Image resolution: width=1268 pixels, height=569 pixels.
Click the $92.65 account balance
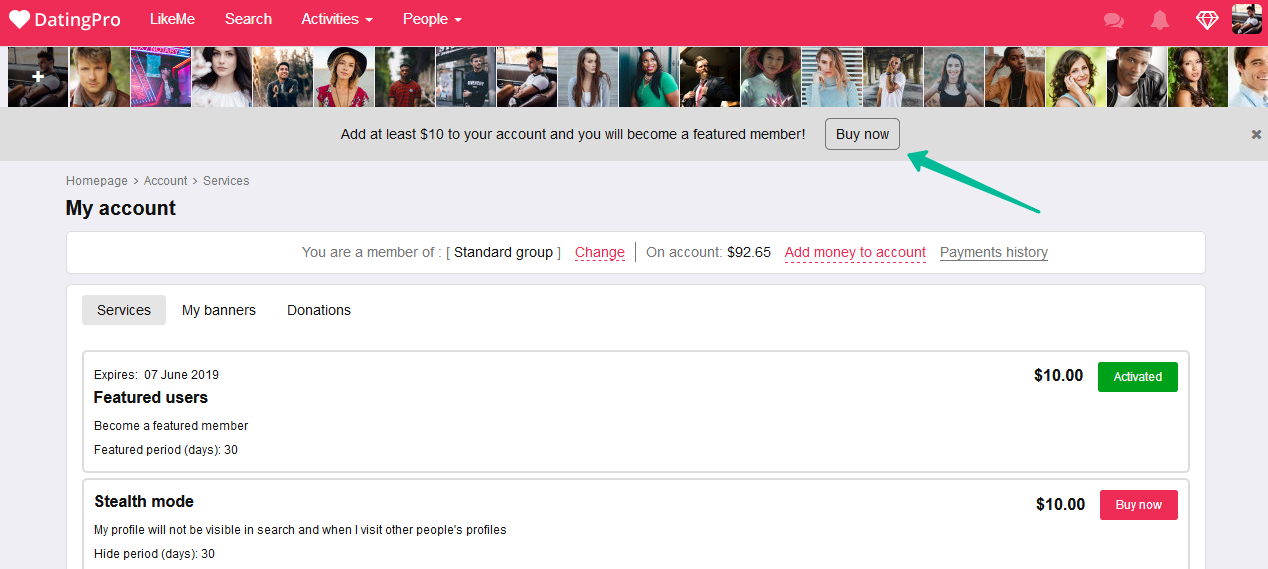(x=749, y=252)
